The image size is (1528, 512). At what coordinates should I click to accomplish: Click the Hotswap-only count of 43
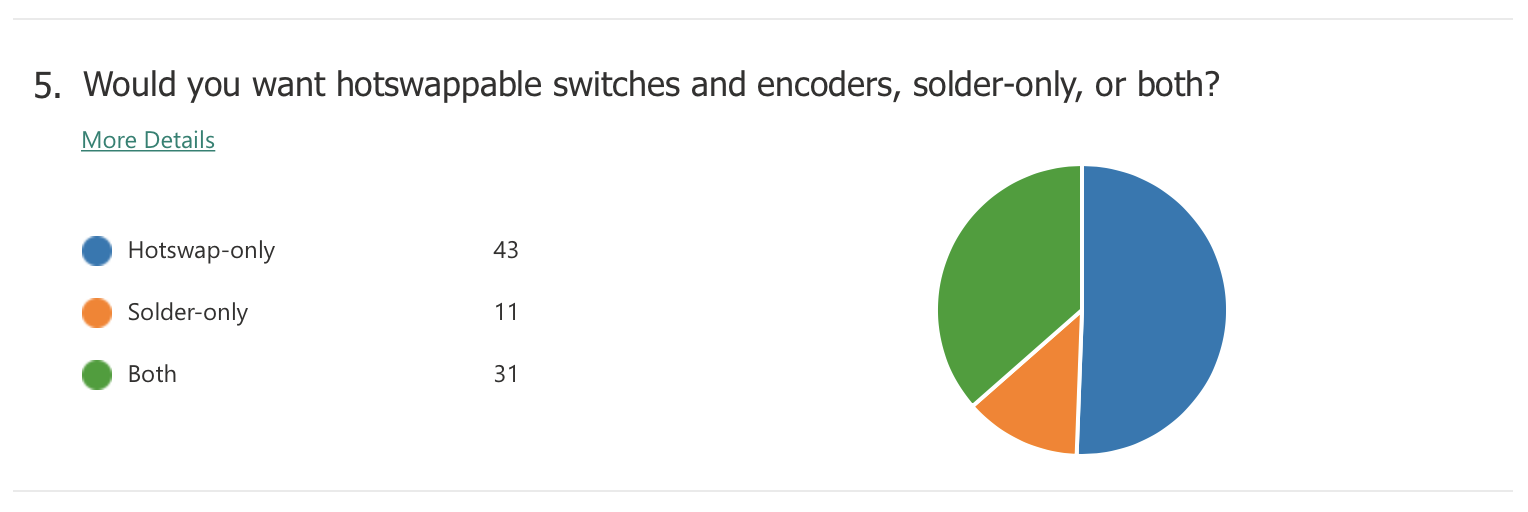pos(506,250)
